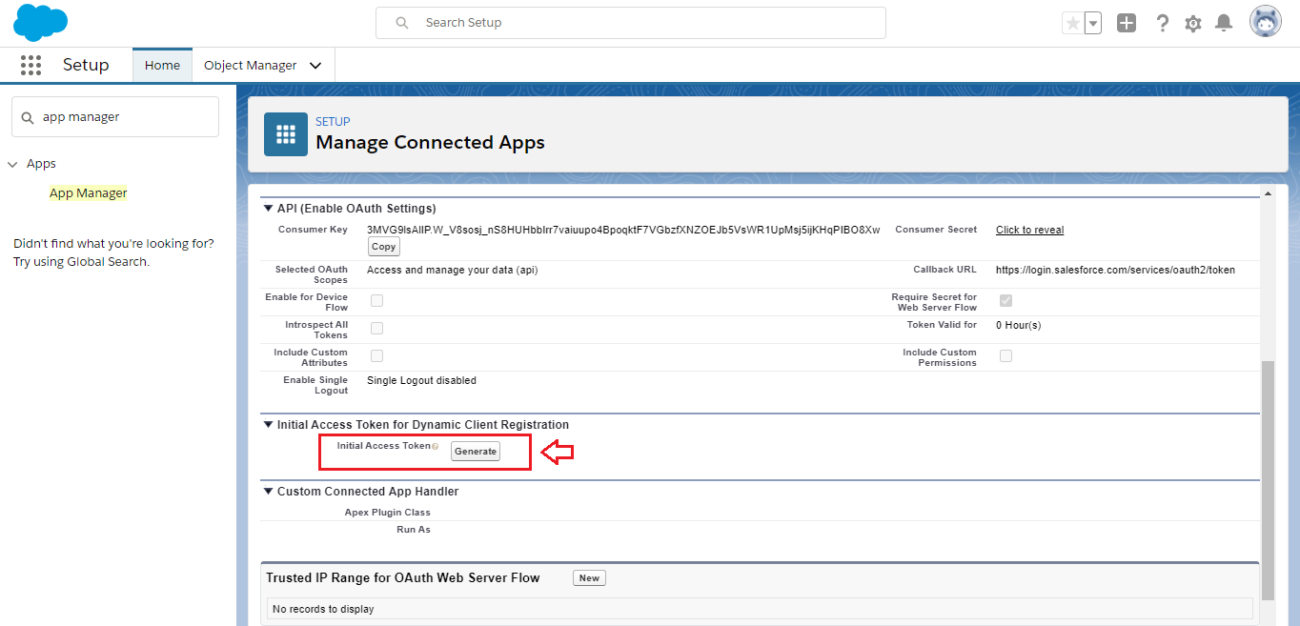Click the user avatar profile icon

1265,20
